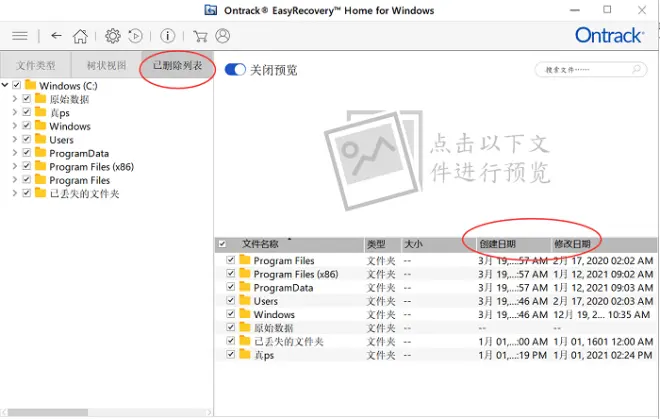Uncheck the Windows row checkbox in the list
The width and height of the screenshot is (660, 419).
point(230,314)
